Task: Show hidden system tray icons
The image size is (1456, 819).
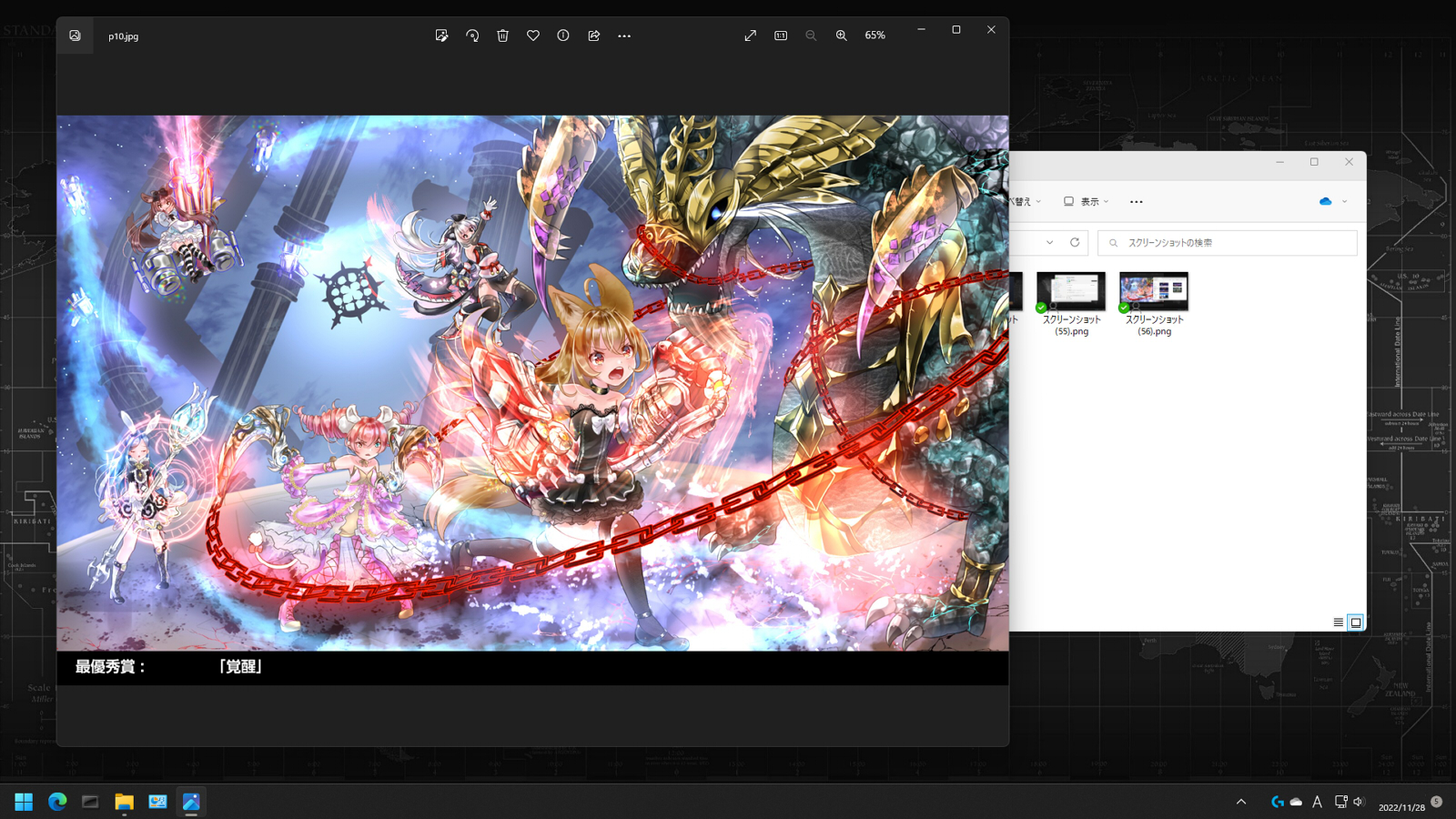Action: tap(1241, 802)
